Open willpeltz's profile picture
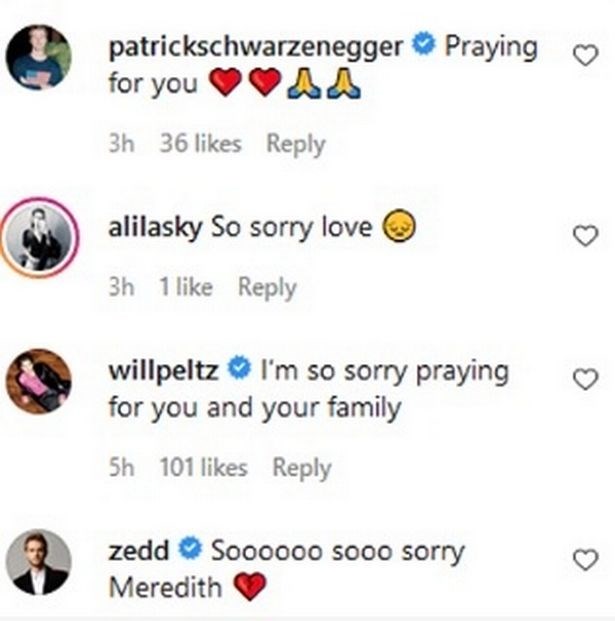The width and height of the screenshot is (615, 621). point(39,381)
